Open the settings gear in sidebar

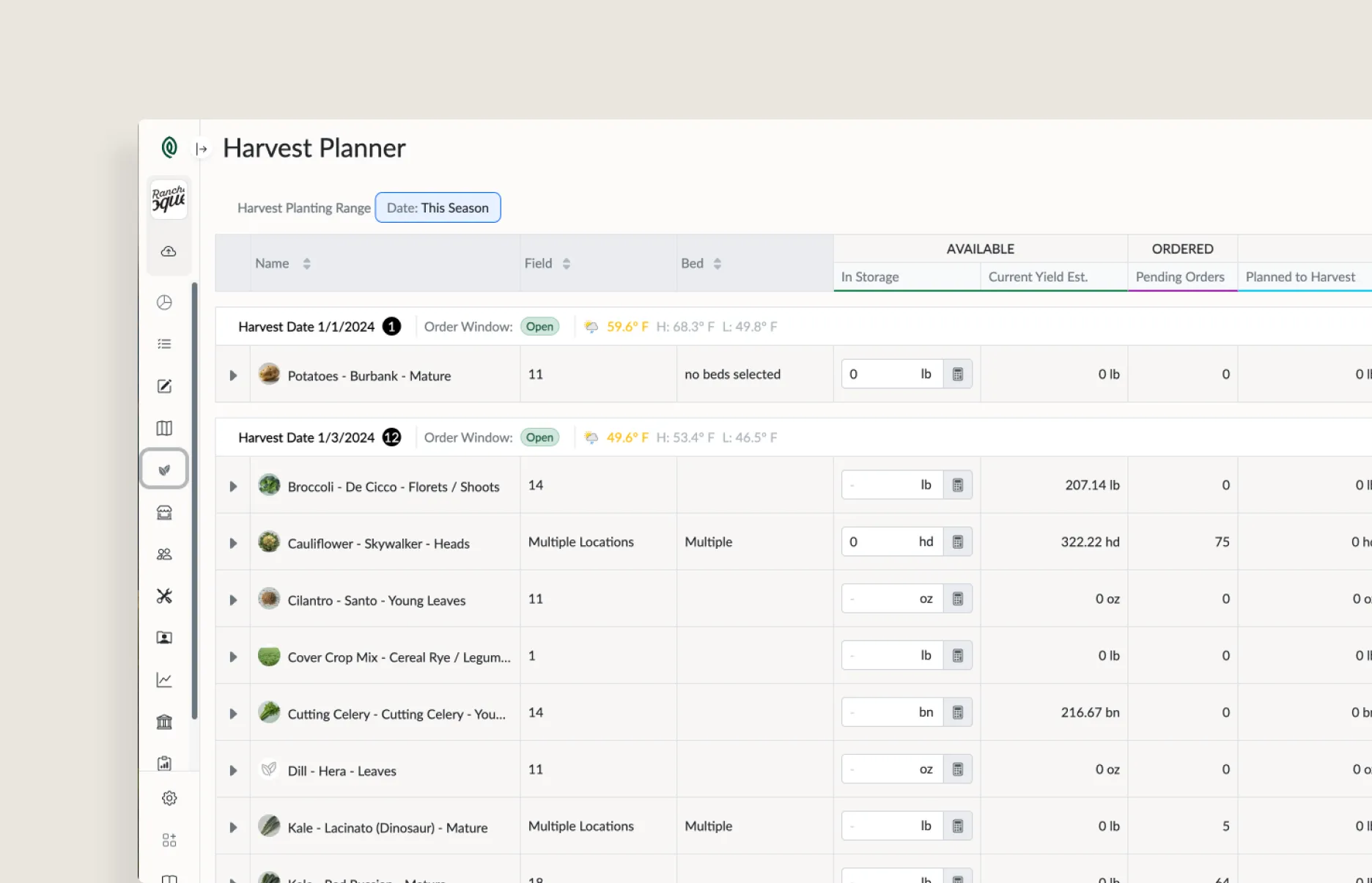[169, 798]
